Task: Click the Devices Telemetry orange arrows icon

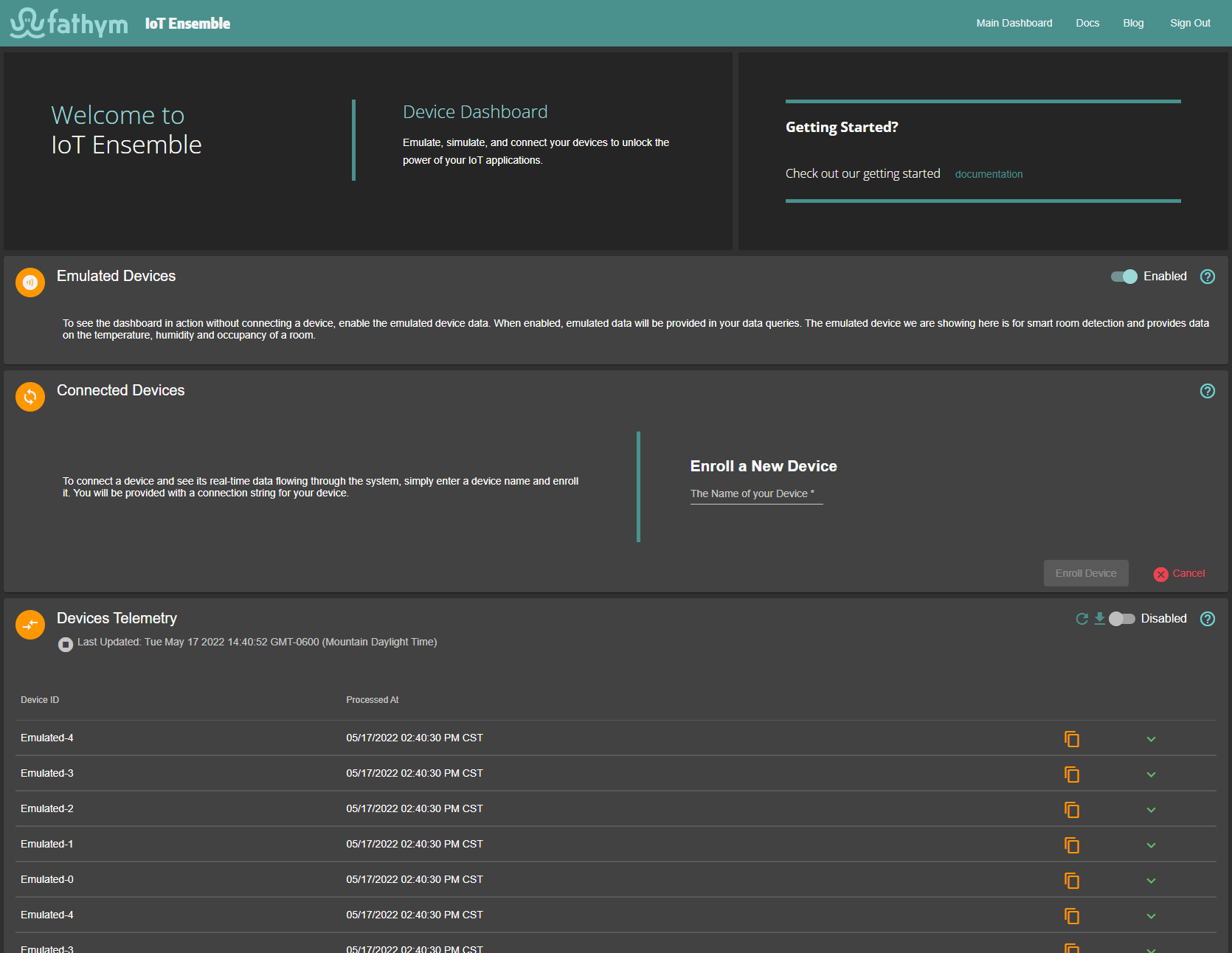Action: click(x=30, y=625)
